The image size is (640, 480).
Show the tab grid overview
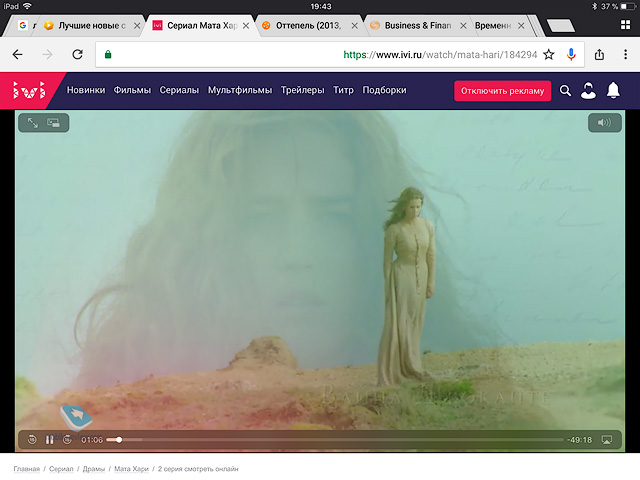(x=625, y=25)
